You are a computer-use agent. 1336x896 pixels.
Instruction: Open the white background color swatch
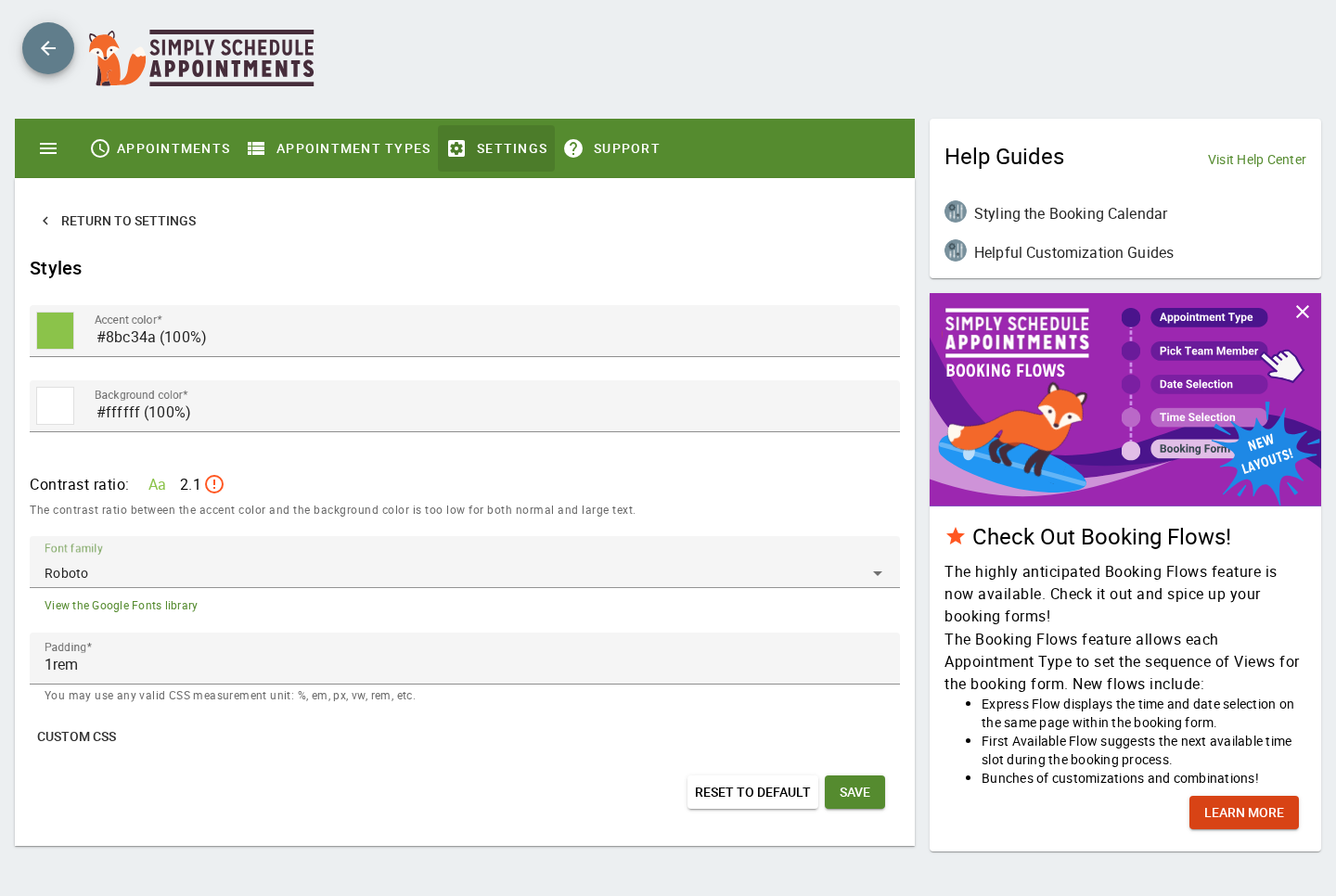[56, 406]
